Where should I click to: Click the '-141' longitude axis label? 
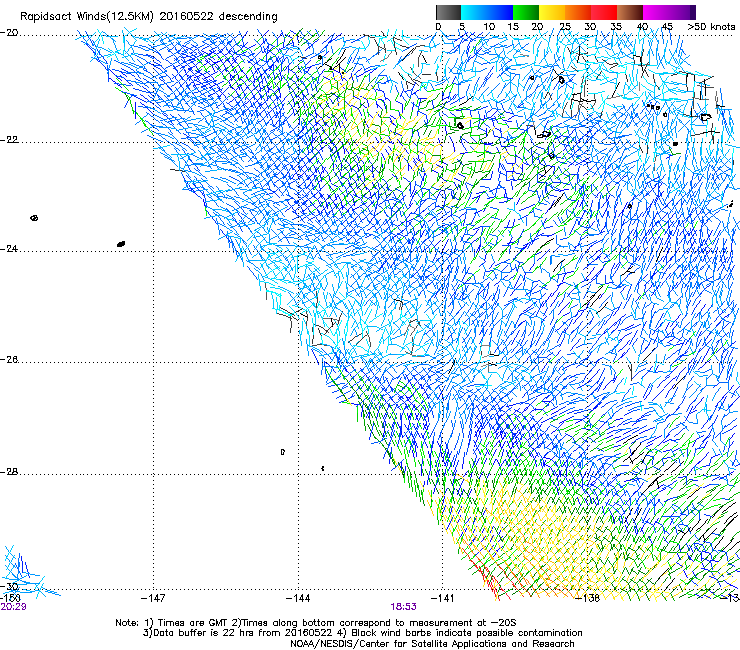tap(443, 598)
